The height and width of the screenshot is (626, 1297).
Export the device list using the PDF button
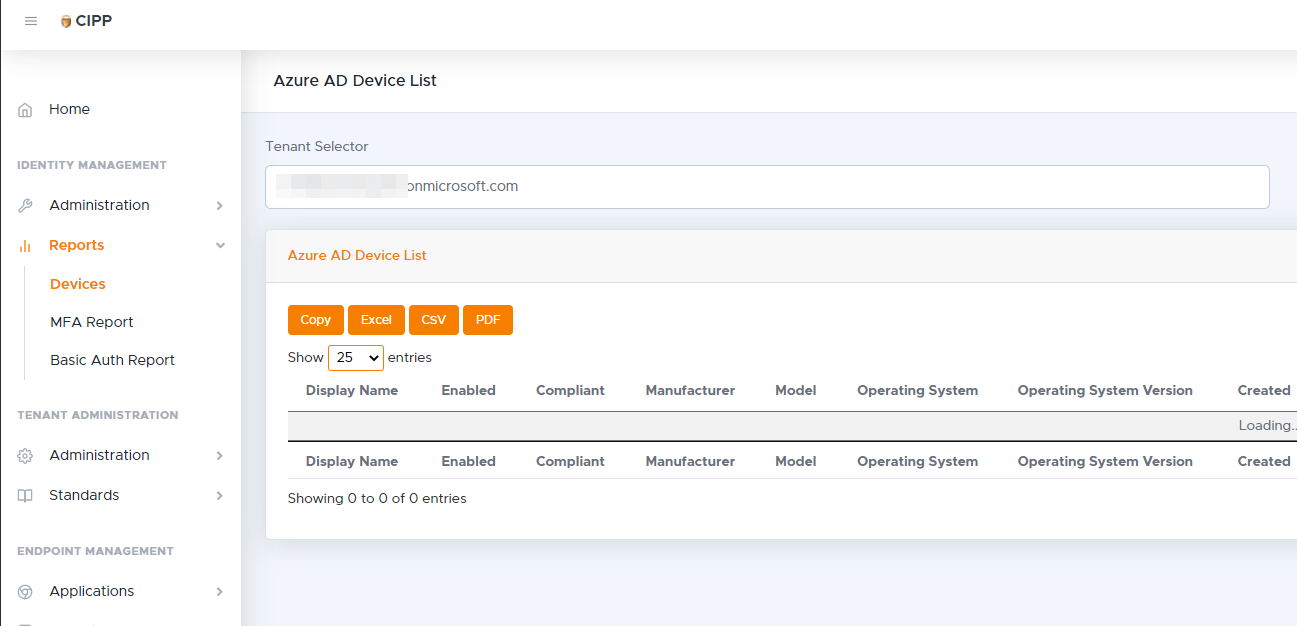pos(487,319)
